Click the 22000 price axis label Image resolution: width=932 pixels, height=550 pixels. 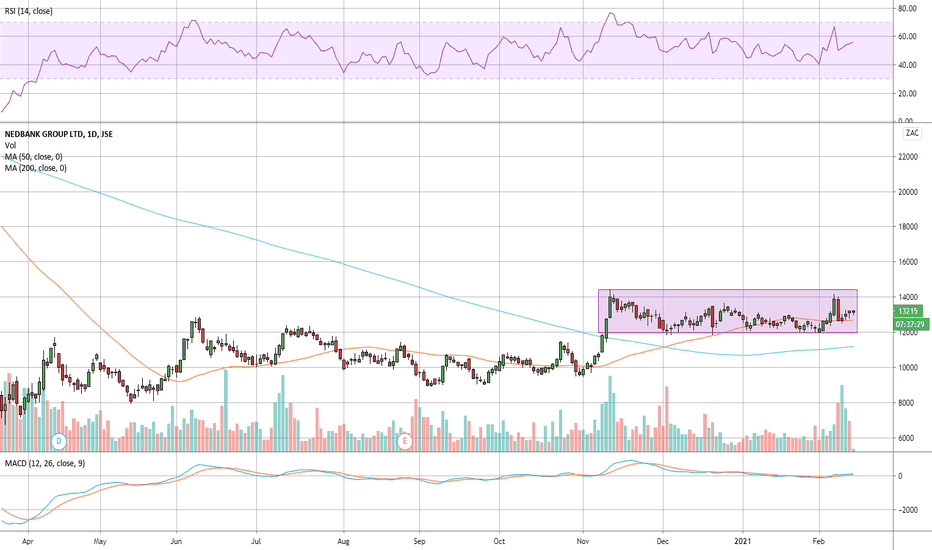click(x=908, y=157)
